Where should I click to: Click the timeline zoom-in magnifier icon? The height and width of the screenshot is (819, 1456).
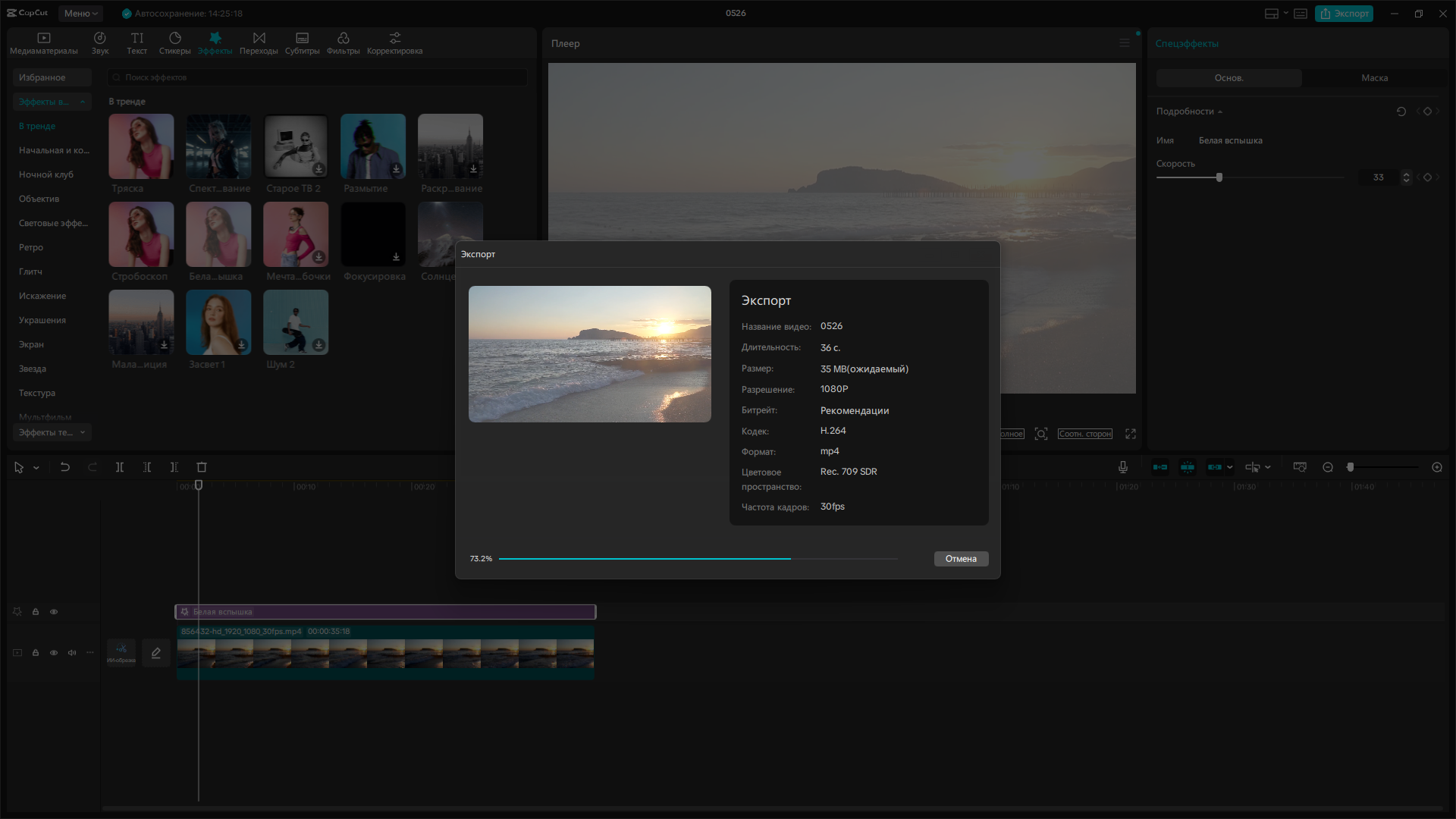tap(1437, 467)
